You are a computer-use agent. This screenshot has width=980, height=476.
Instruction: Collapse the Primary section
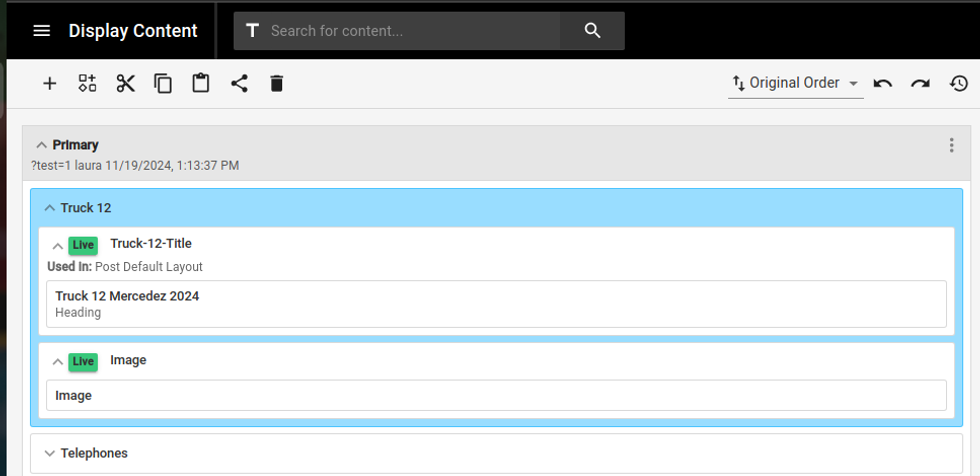click(x=42, y=146)
